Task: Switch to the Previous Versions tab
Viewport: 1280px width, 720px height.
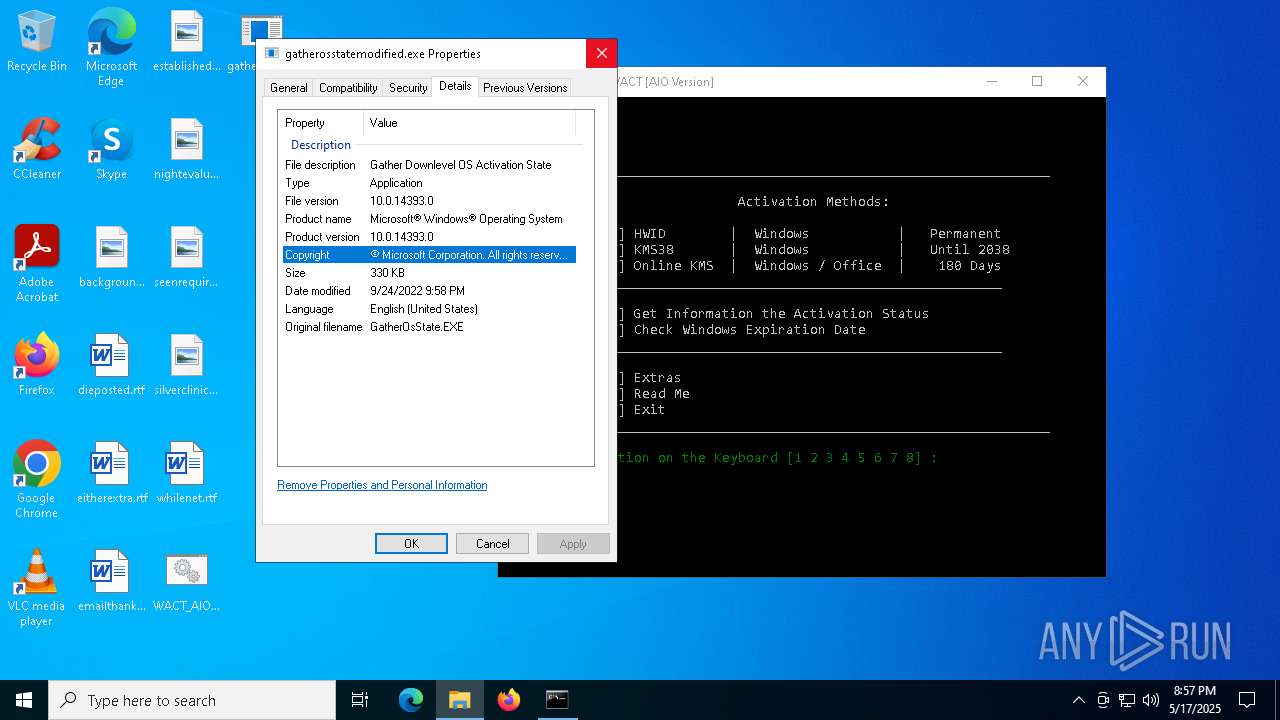Action: tap(525, 88)
